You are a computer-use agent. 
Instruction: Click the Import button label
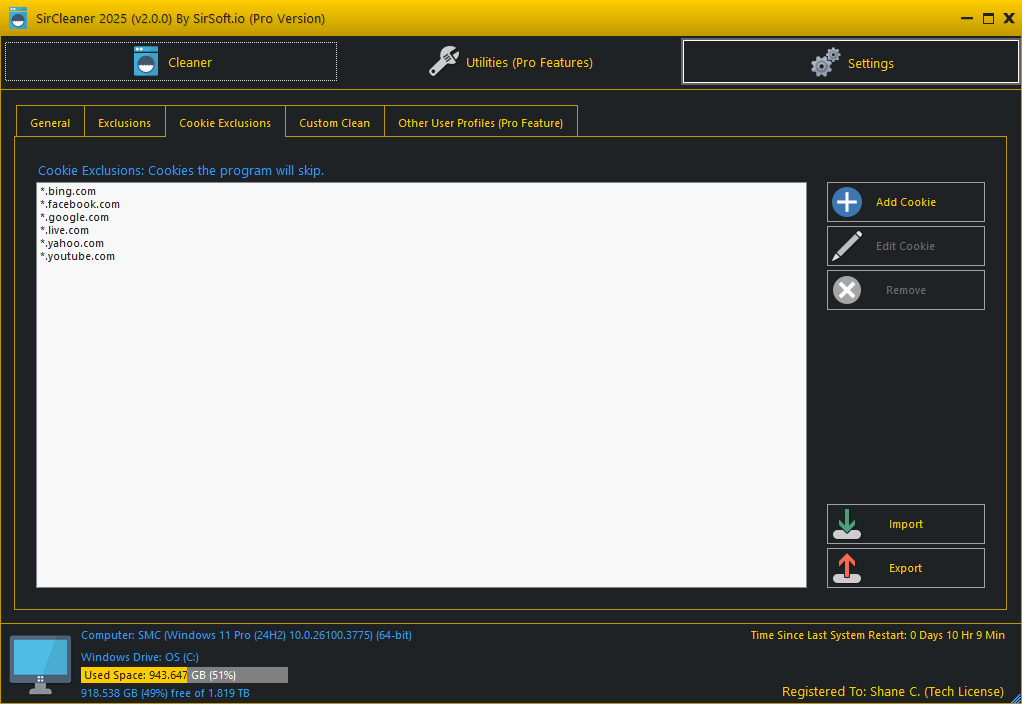coord(905,524)
